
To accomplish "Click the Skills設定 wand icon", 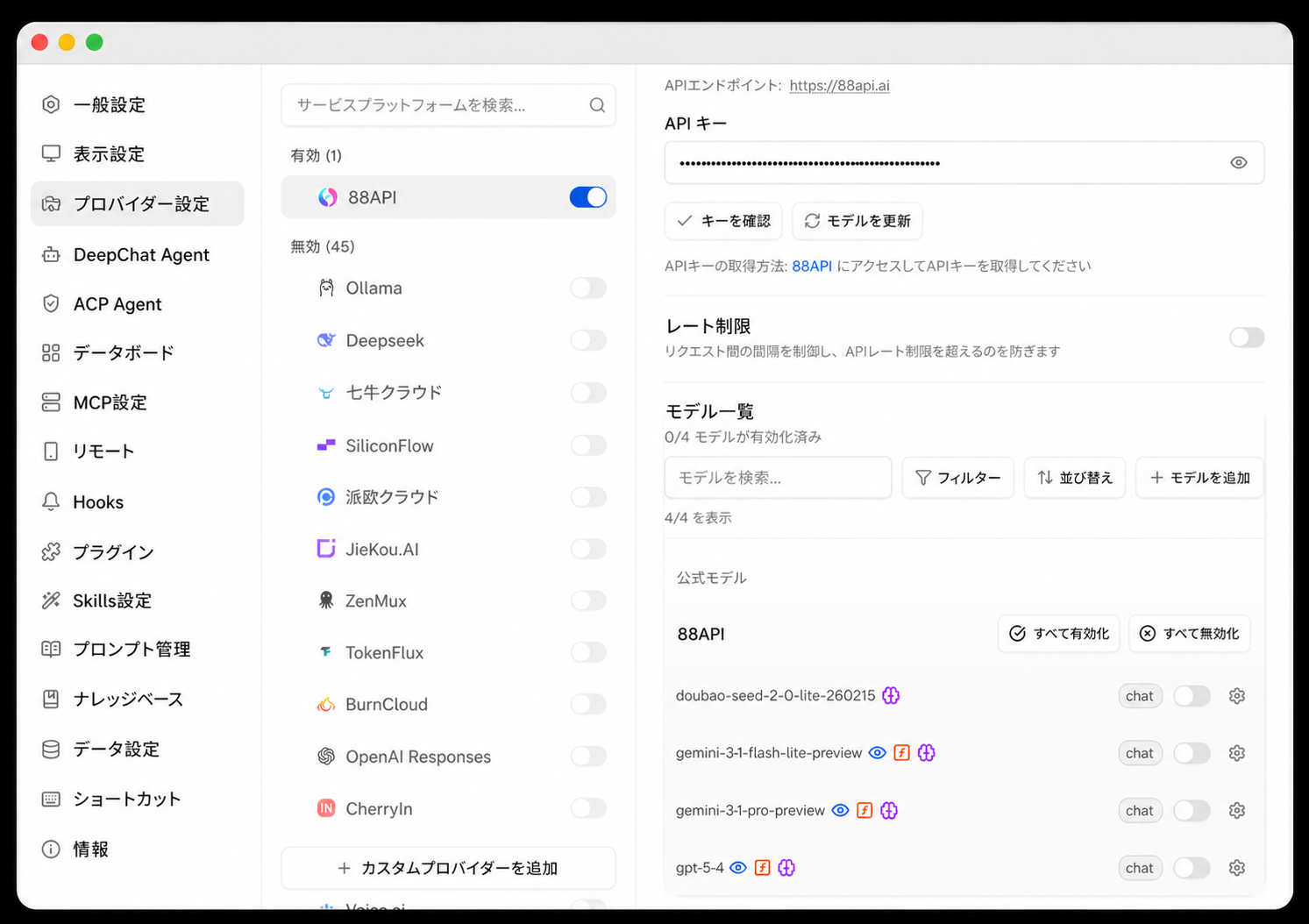I will tap(51, 601).
